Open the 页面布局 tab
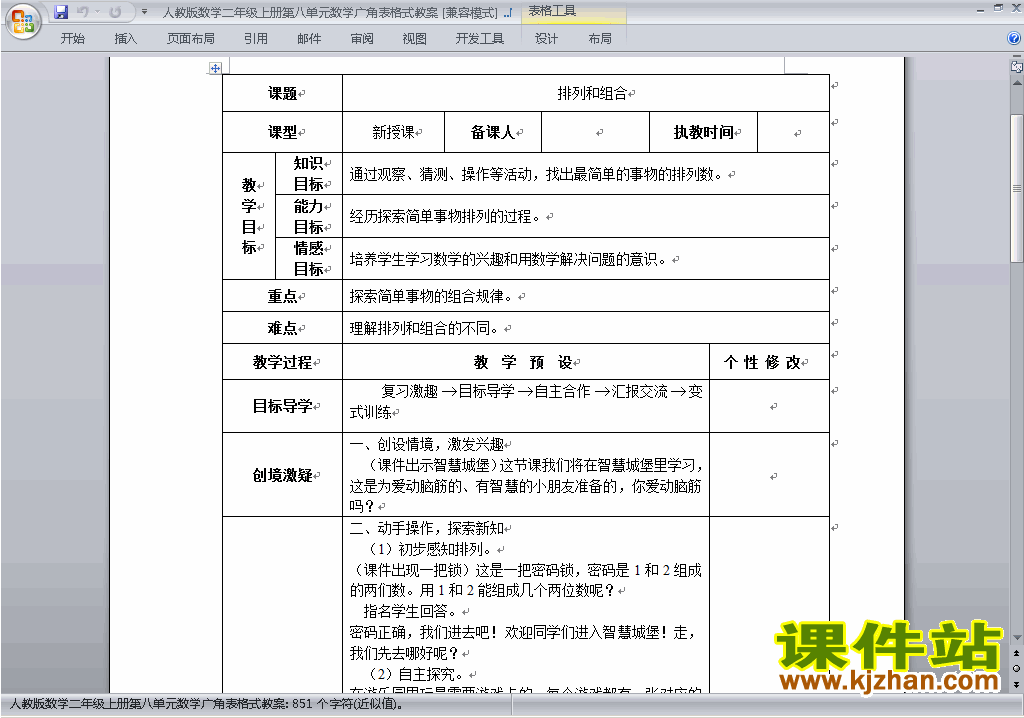Screen dimensions: 1024x718 191,39
